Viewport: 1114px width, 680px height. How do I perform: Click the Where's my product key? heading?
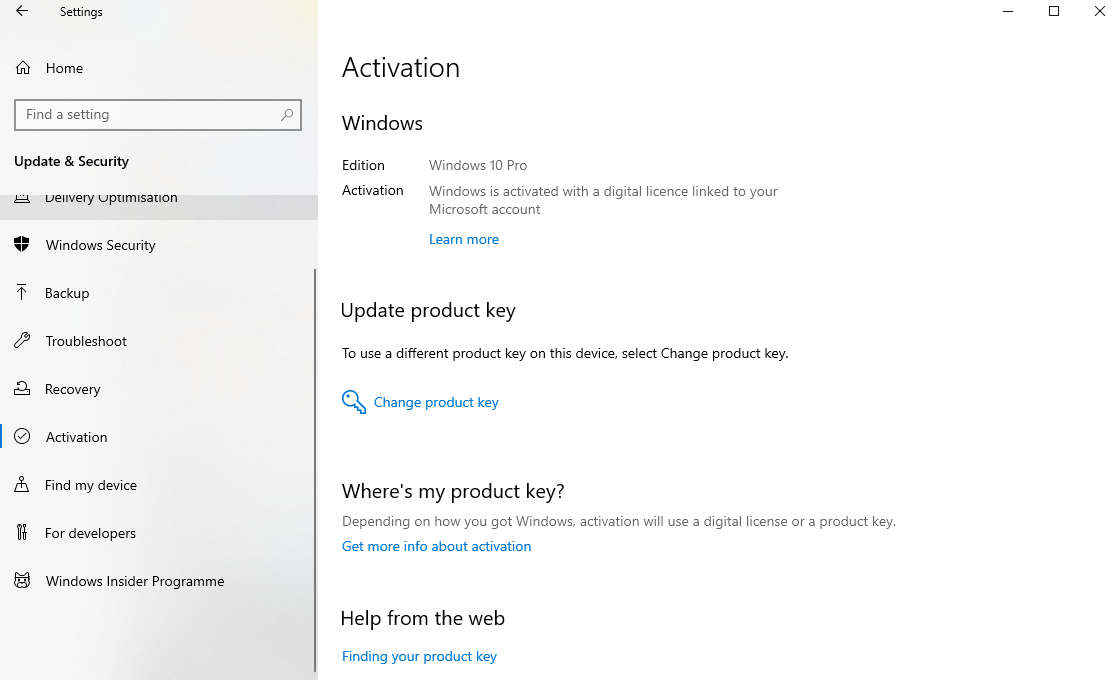tap(453, 491)
